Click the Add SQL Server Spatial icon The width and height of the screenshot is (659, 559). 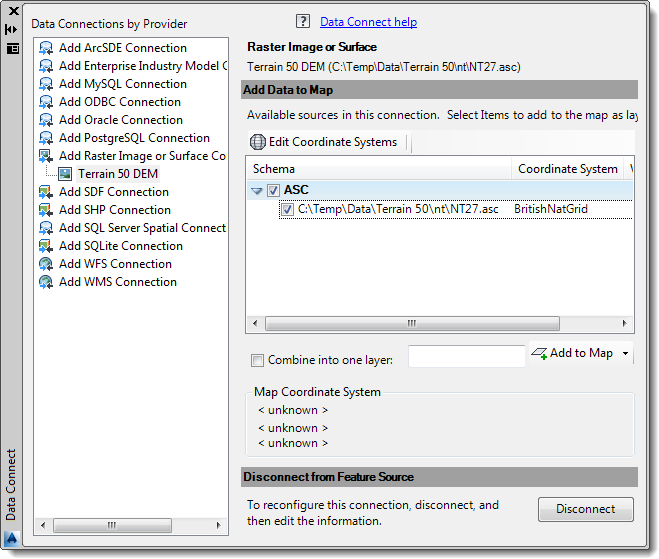[x=46, y=228]
